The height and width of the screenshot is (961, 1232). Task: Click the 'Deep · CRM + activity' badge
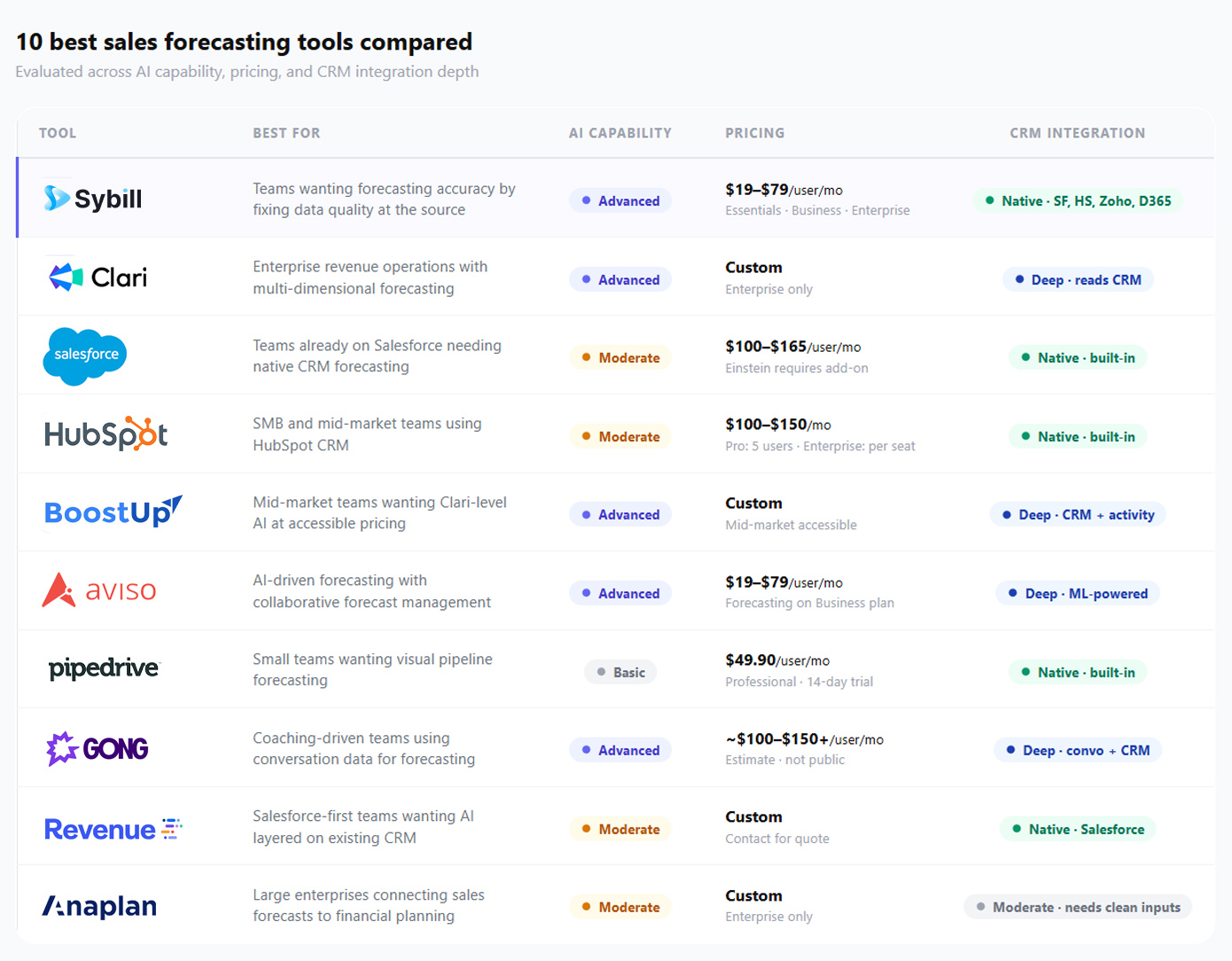point(1078,515)
